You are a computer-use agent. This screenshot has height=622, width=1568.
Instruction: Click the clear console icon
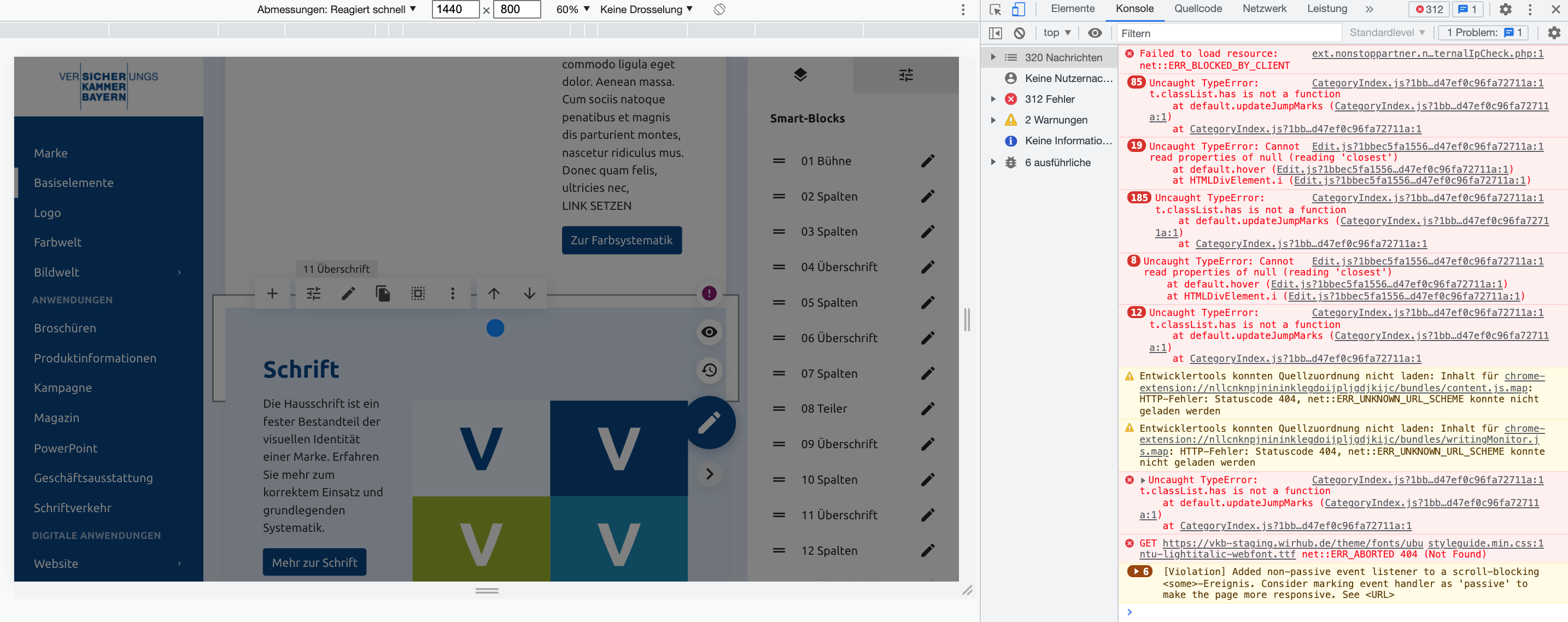[x=1020, y=33]
